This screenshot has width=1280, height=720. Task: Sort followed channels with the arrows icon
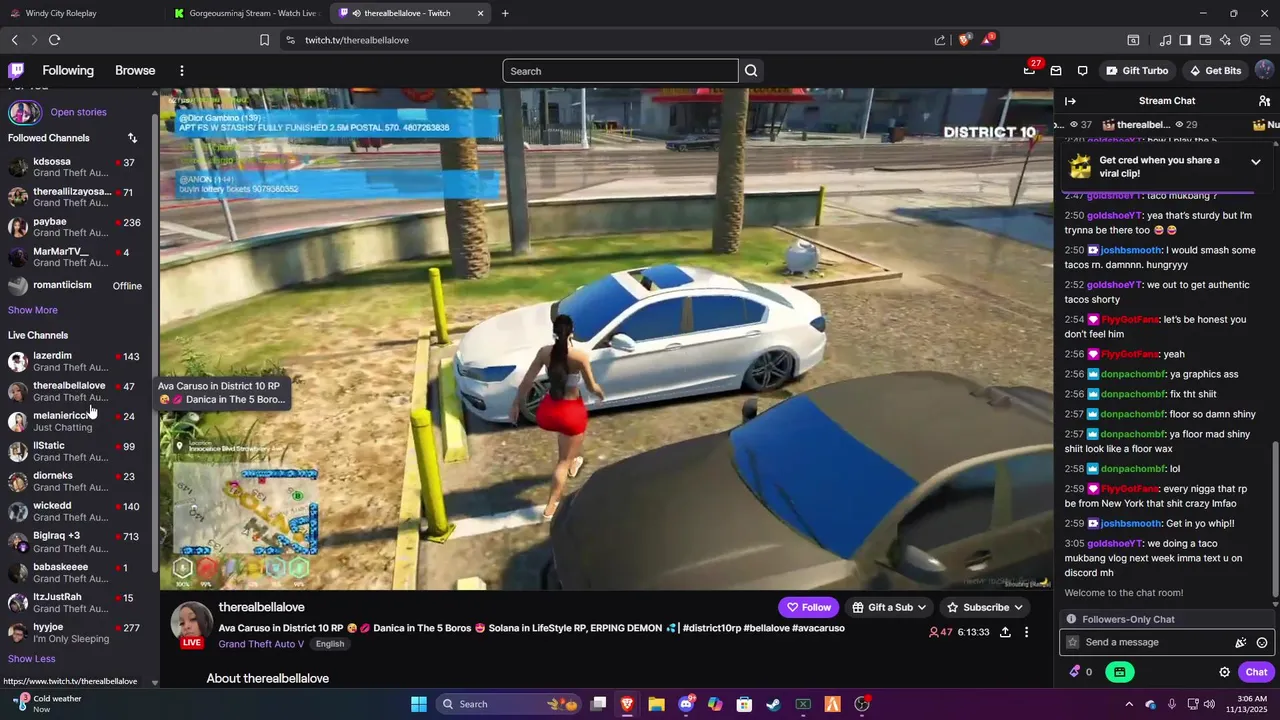point(132,138)
